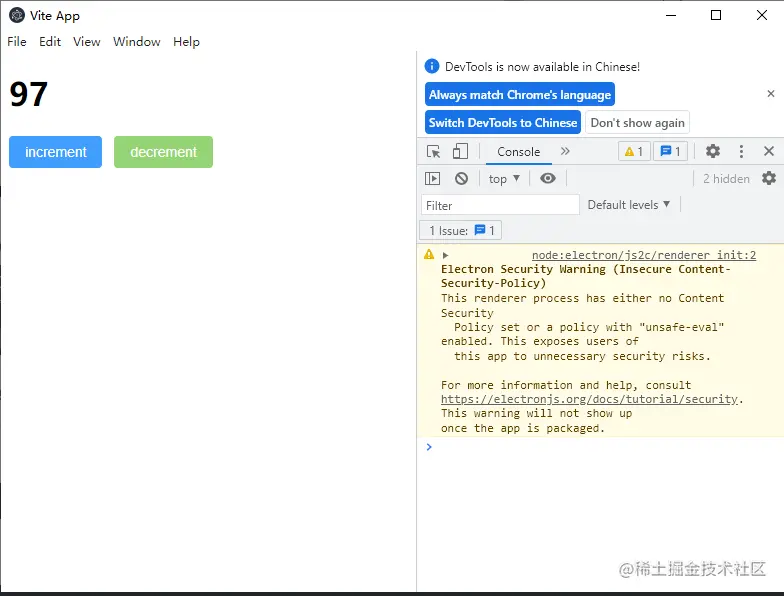Click the Vite App window icon
This screenshot has width=784, height=596.
pyautogui.click(x=16, y=15)
